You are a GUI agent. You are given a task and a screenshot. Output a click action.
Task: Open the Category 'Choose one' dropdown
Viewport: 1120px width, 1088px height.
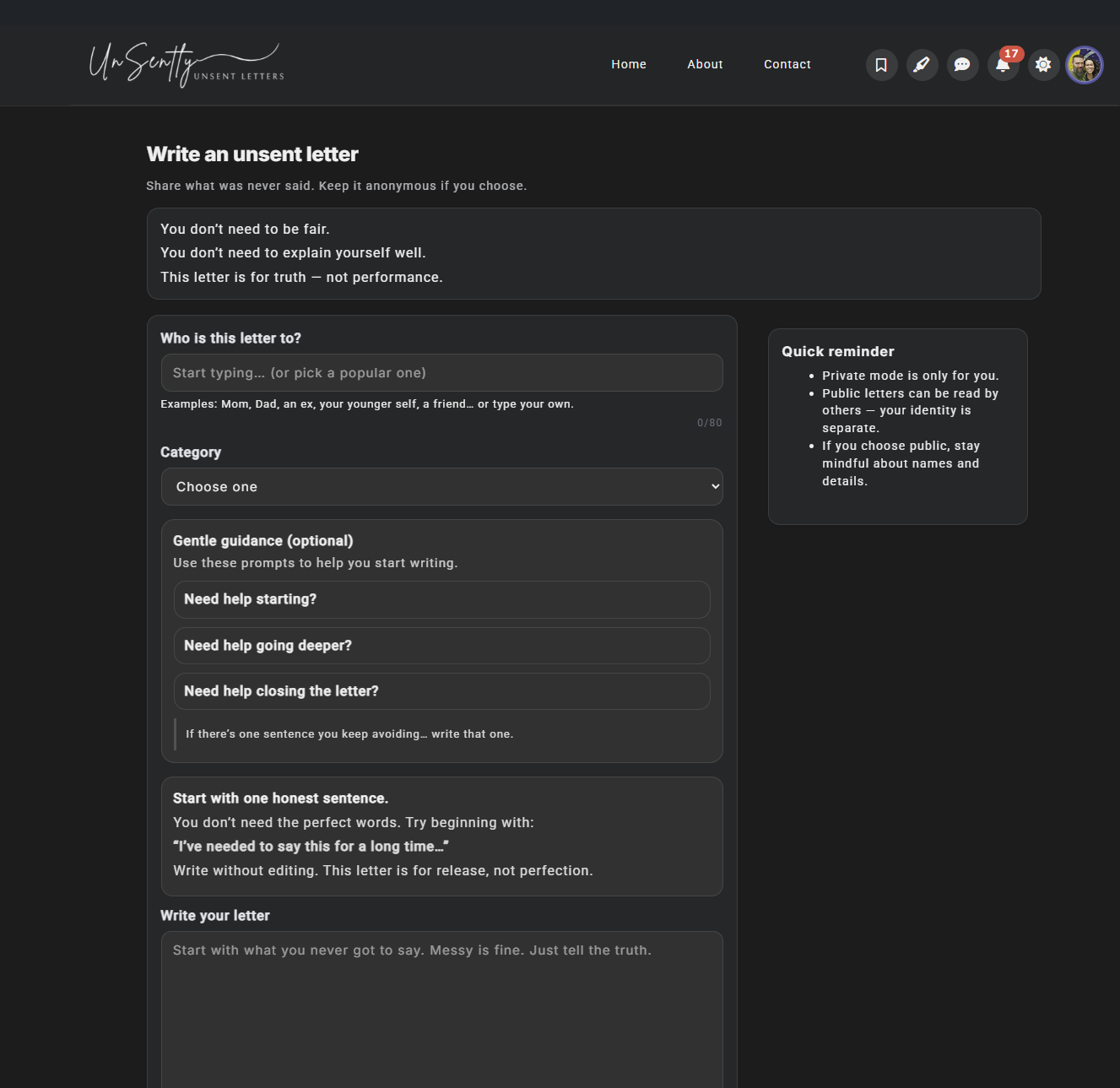(x=441, y=487)
